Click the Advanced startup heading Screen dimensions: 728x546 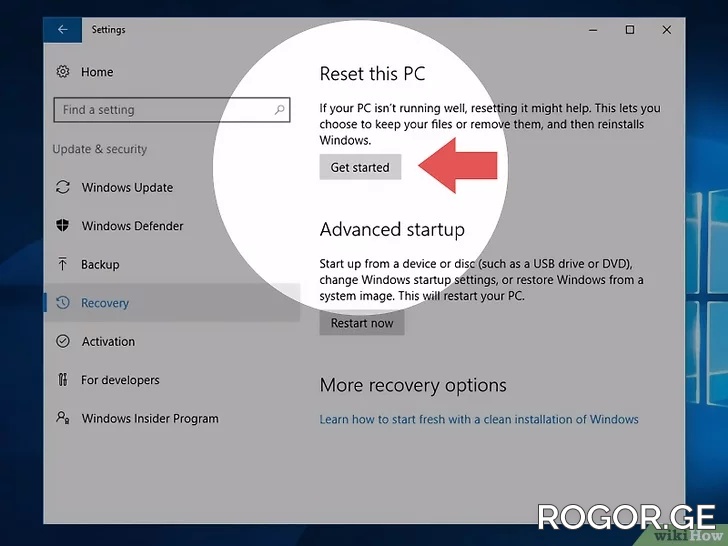[x=392, y=230]
